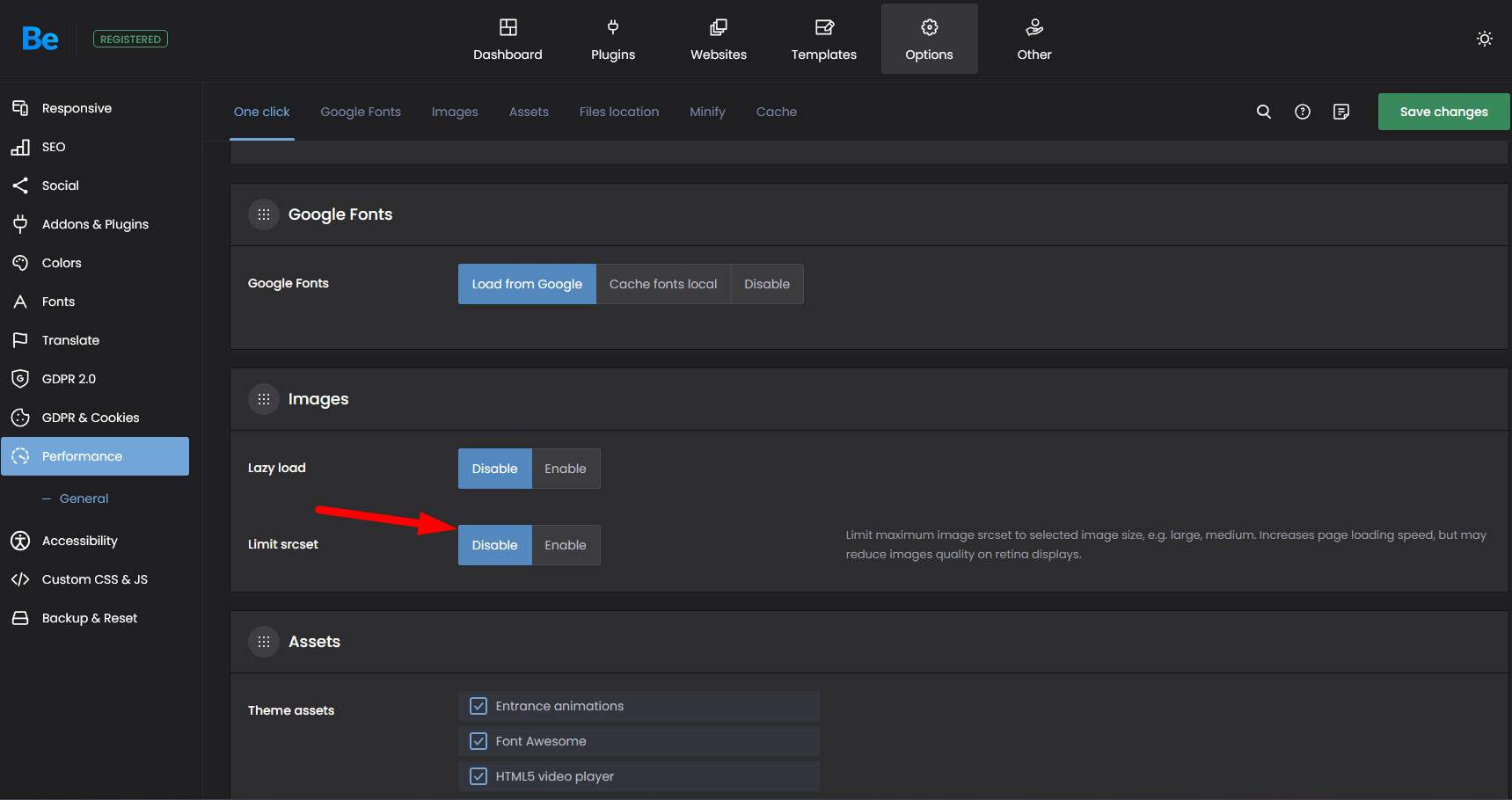Collapse the Images section handle
This screenshot has height=800, width=1512.
pos(264,399)
